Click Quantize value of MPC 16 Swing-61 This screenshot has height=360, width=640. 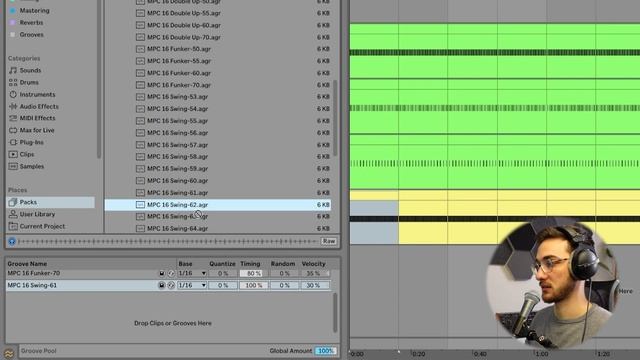[223, 285]
